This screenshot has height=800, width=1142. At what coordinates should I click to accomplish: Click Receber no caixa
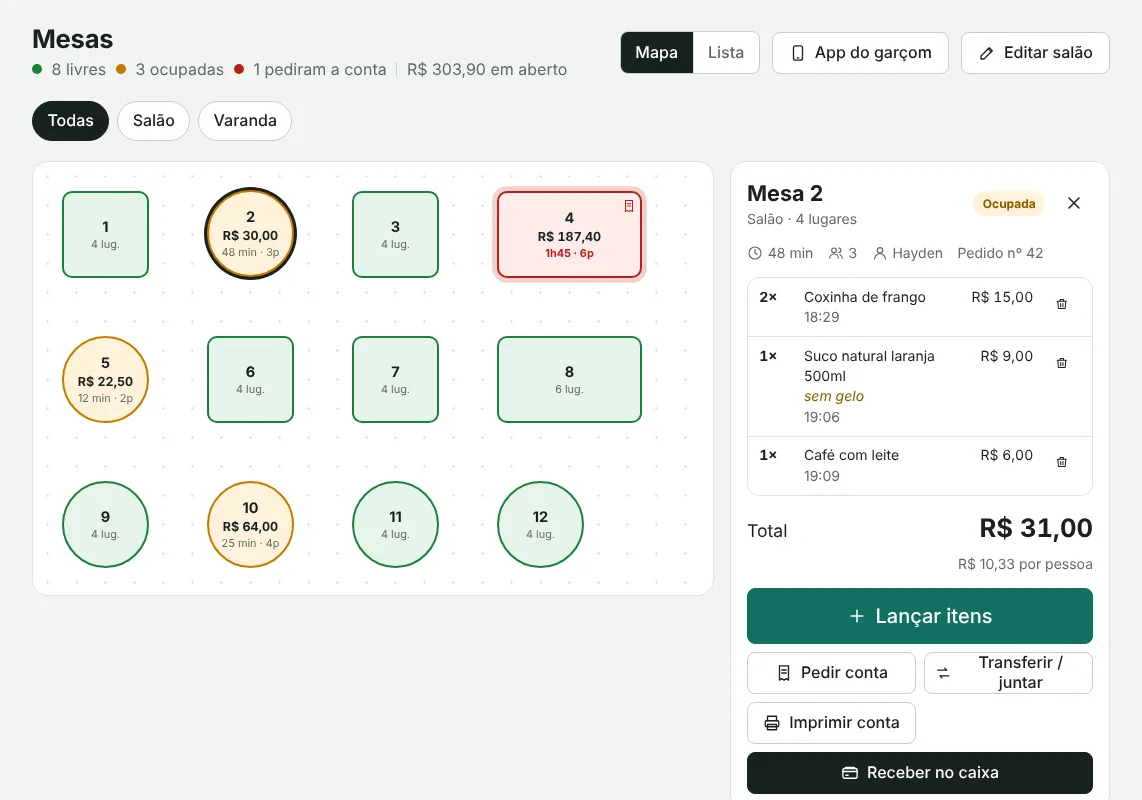click(x=920, y=772)
